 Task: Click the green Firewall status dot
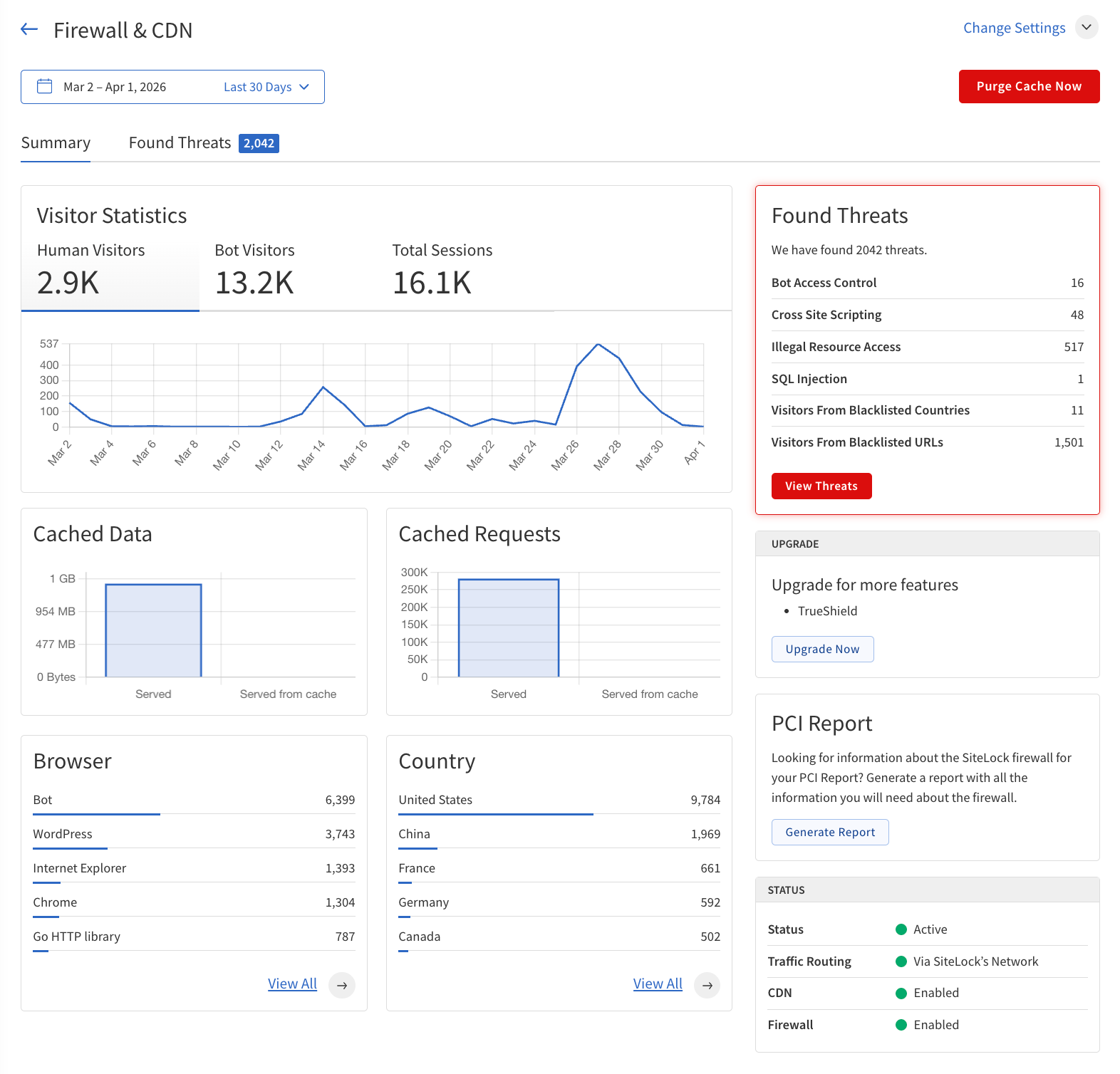901,1025
